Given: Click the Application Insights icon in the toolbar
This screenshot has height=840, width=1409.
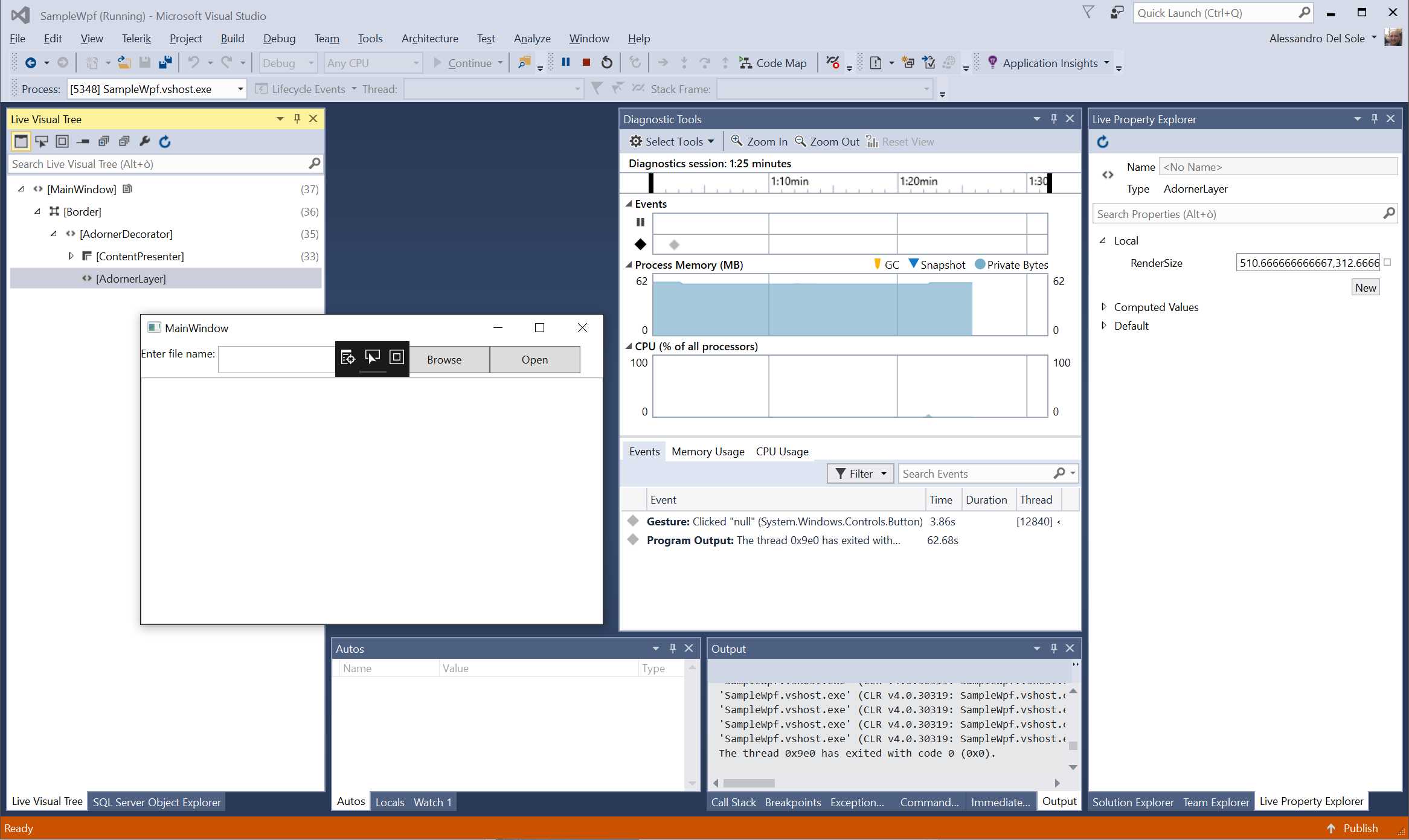Looking at the screenshot, I should tap(992, 62).
